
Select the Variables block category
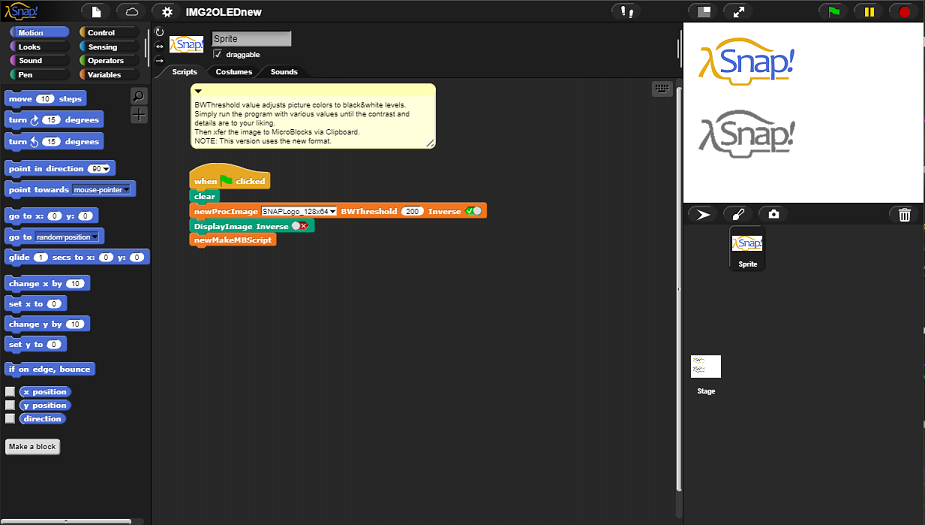tap(109, 74)
